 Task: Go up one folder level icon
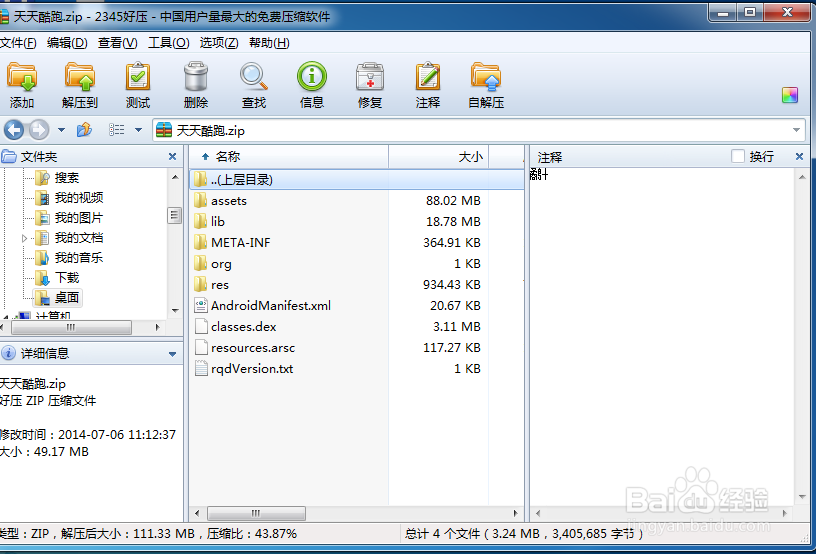pos(84,130)
